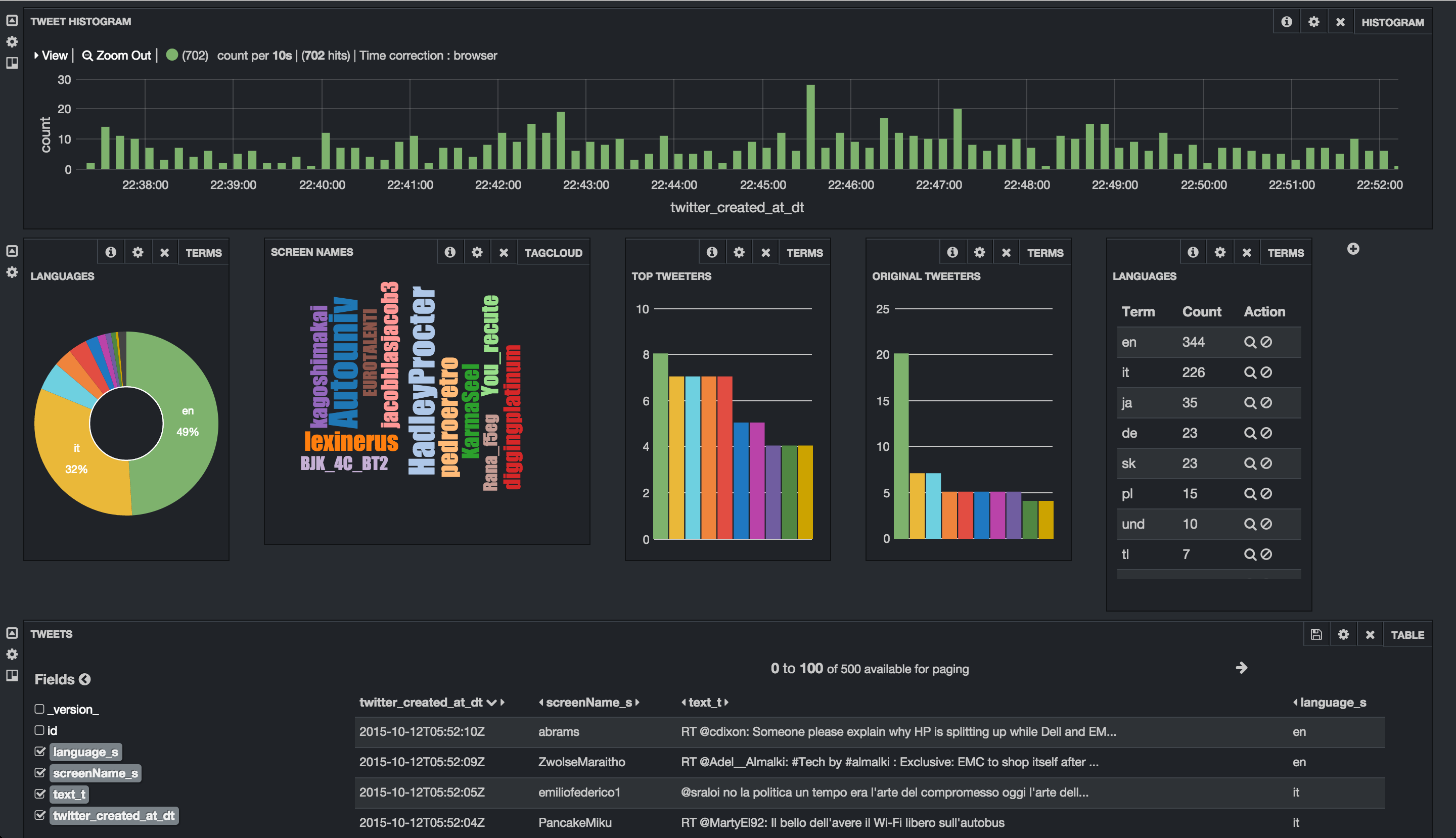Click the green histogram series color dot
Viewport: 1456px width, 838px height.
tap(171, 55)
